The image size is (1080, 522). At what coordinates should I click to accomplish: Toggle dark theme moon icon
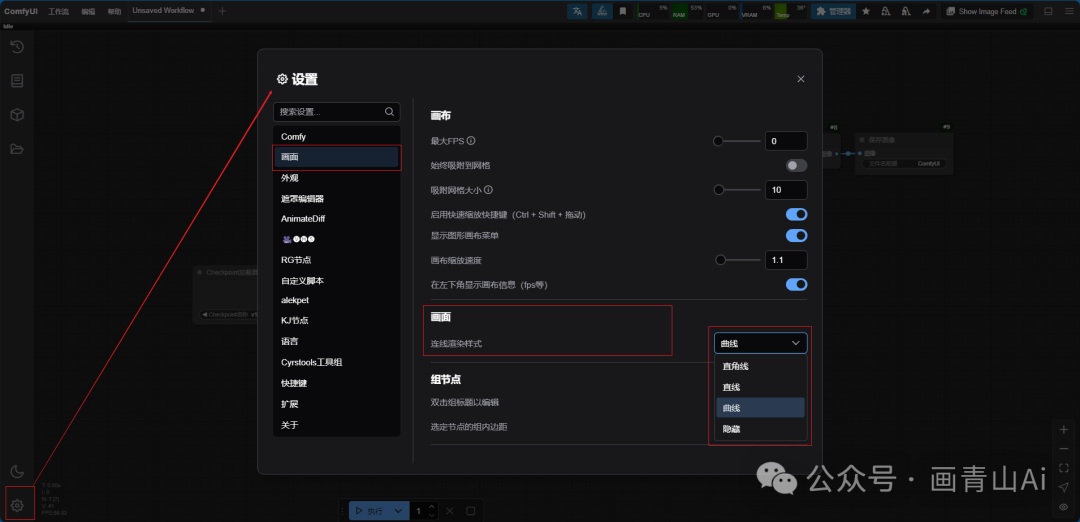click(17, 472)
